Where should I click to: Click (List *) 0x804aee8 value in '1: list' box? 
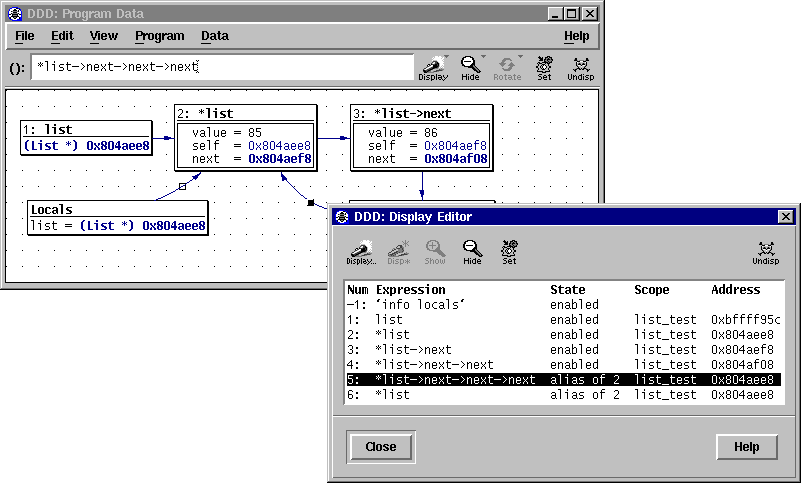click(86, 146)
